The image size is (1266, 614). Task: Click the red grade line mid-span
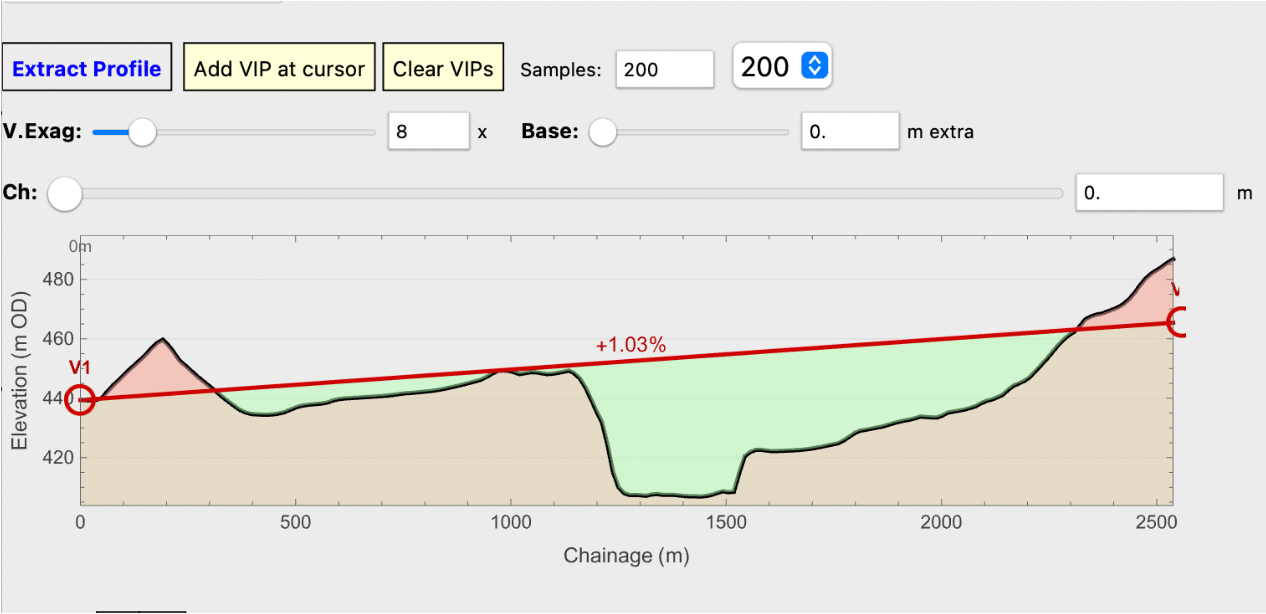630,361
